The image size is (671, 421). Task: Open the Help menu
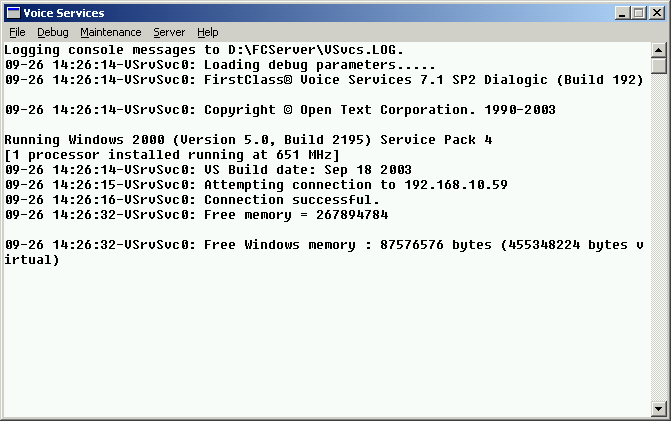click(208, 32)
